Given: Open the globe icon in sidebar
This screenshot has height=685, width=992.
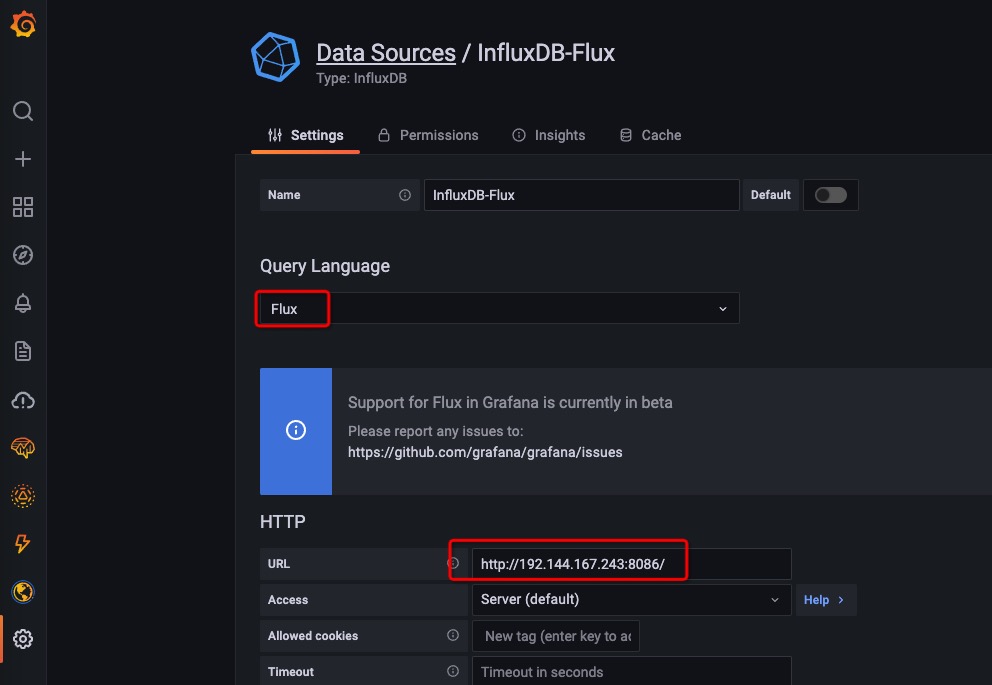Looking at the screenshot, I should click(23, 591).
